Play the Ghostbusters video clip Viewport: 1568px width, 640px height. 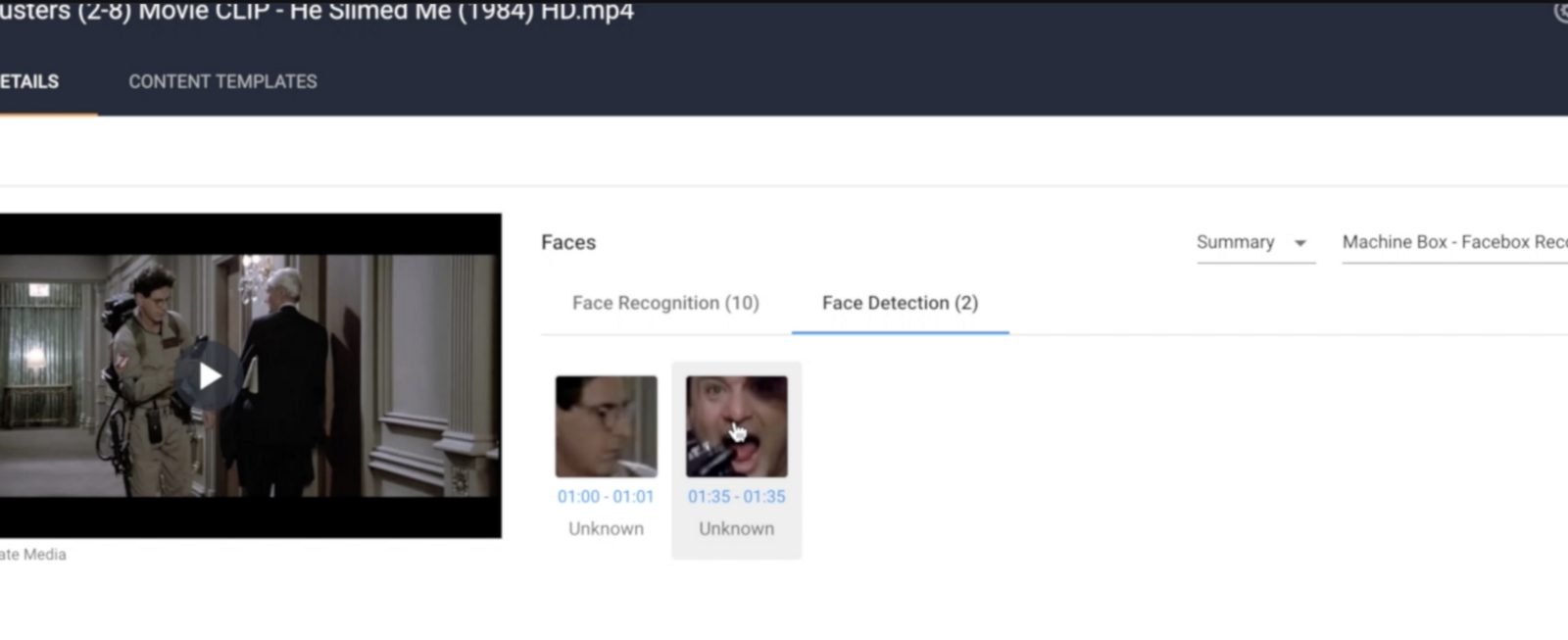click(209, 375)
